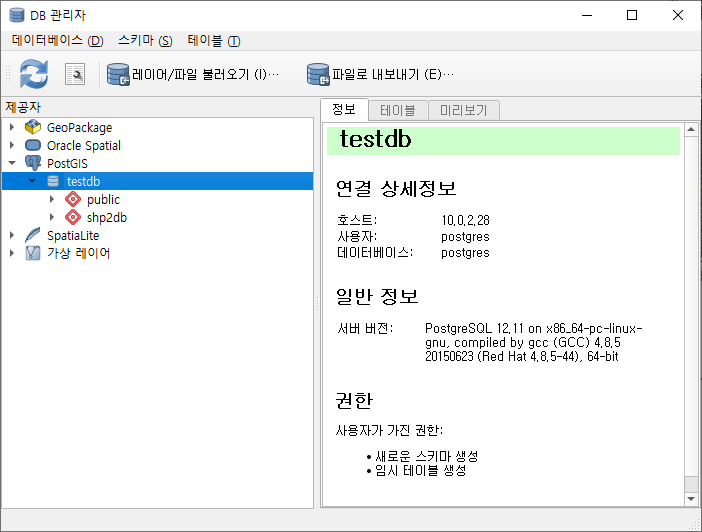
Task: Expand the public schema node
Action: pyautogui.click(x=52, y=199)
